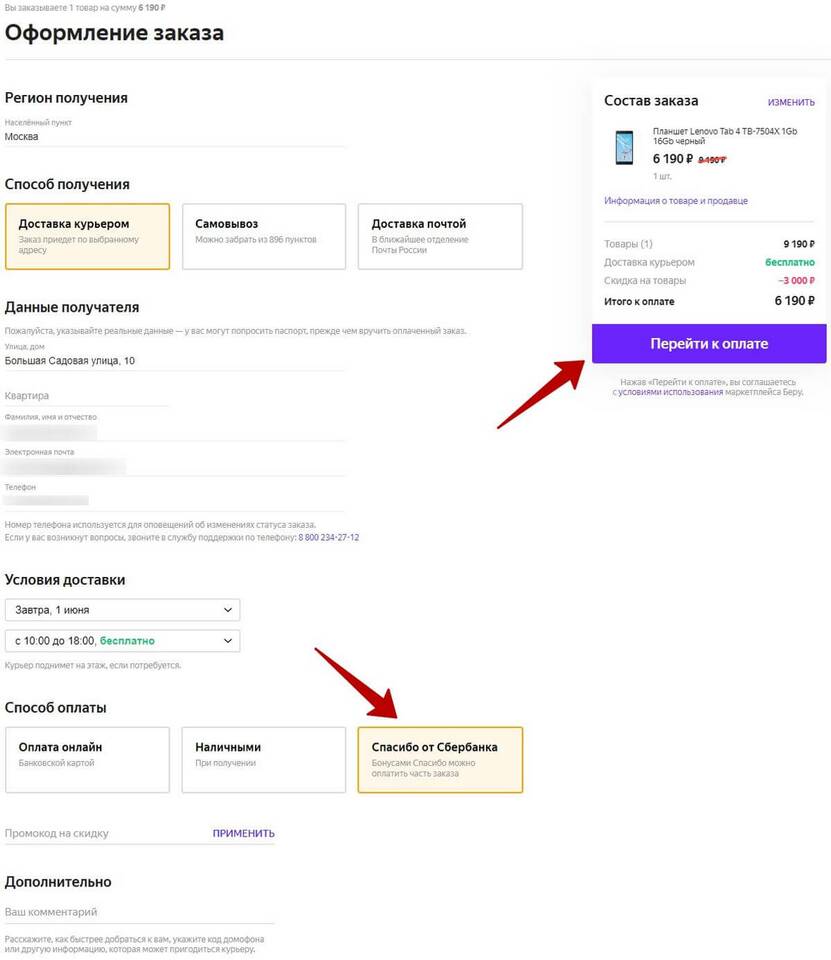Screen dimensions: 831x960
Task: Expand the delivery time slot dropdown
Action: [122, 640]
